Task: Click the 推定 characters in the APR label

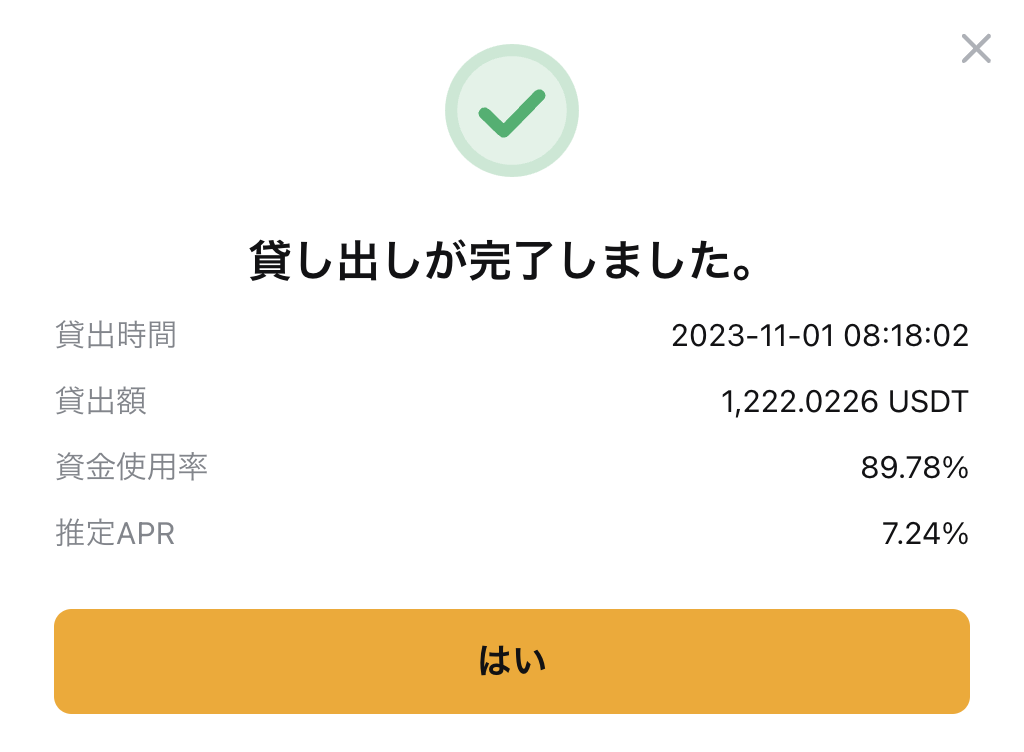Action: (x=86, y=533)
